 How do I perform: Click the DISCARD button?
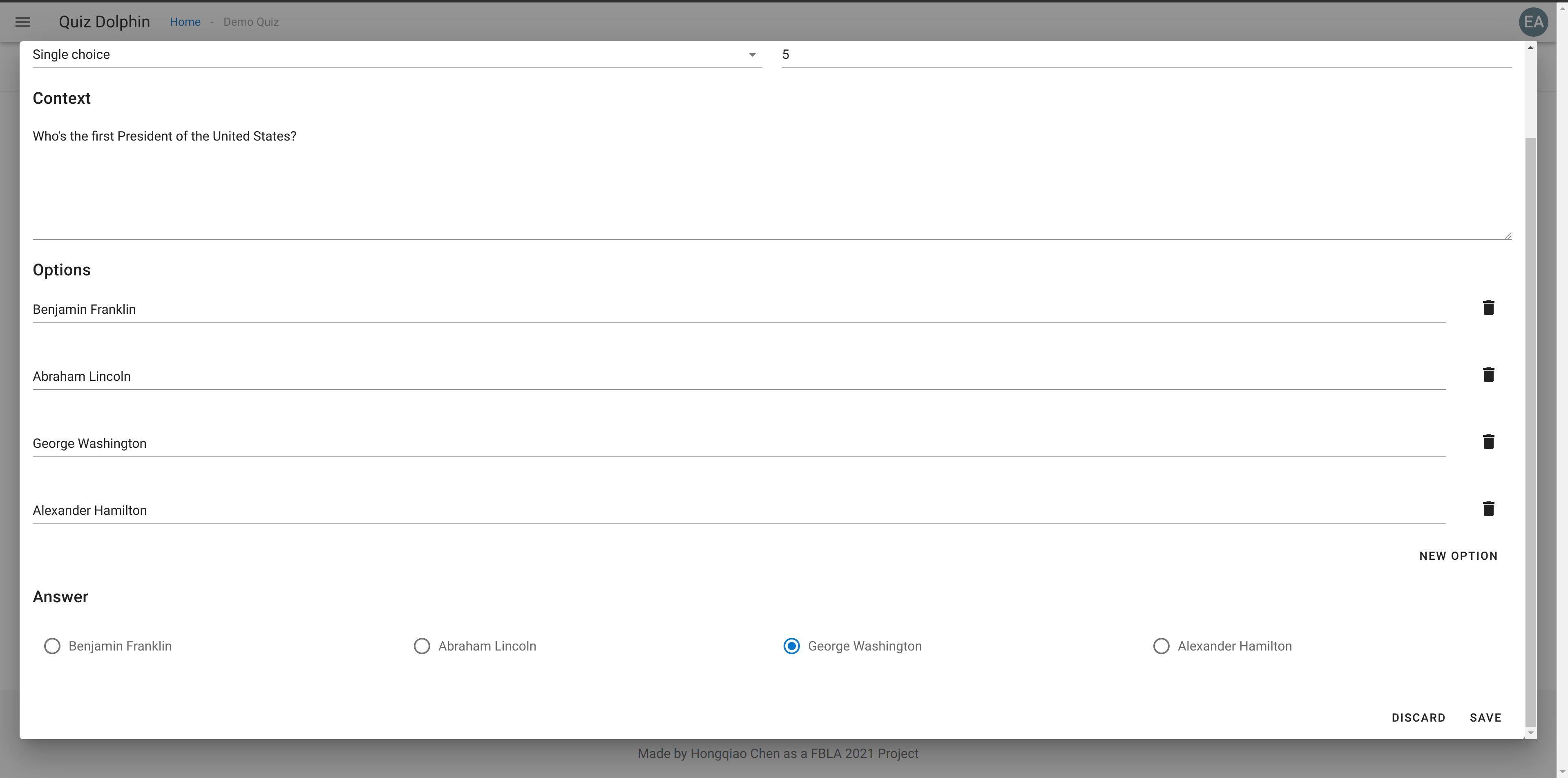coord(1418,718)
